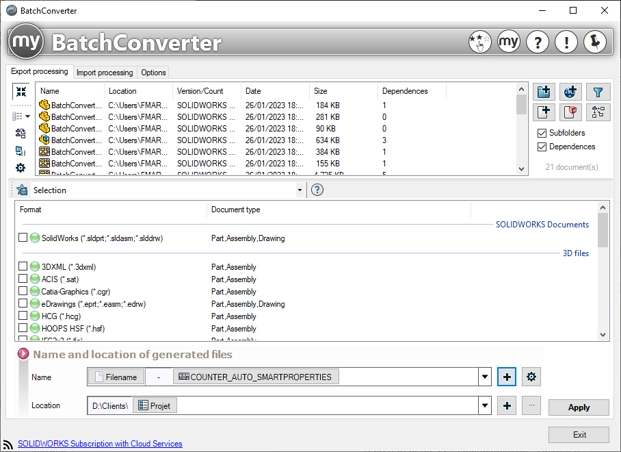Image resolution: width=621 pixels, height=452 pixels.
Task: Check the HOOPS HSF (*.hsf) checkbox
Action: pos(23,328)
